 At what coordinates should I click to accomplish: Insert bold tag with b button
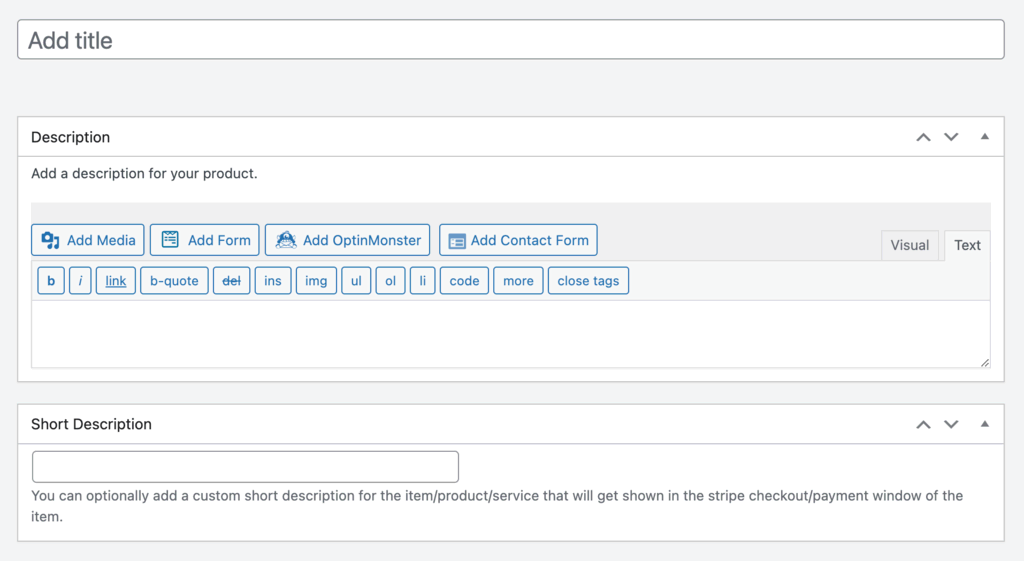click(51, 281)
